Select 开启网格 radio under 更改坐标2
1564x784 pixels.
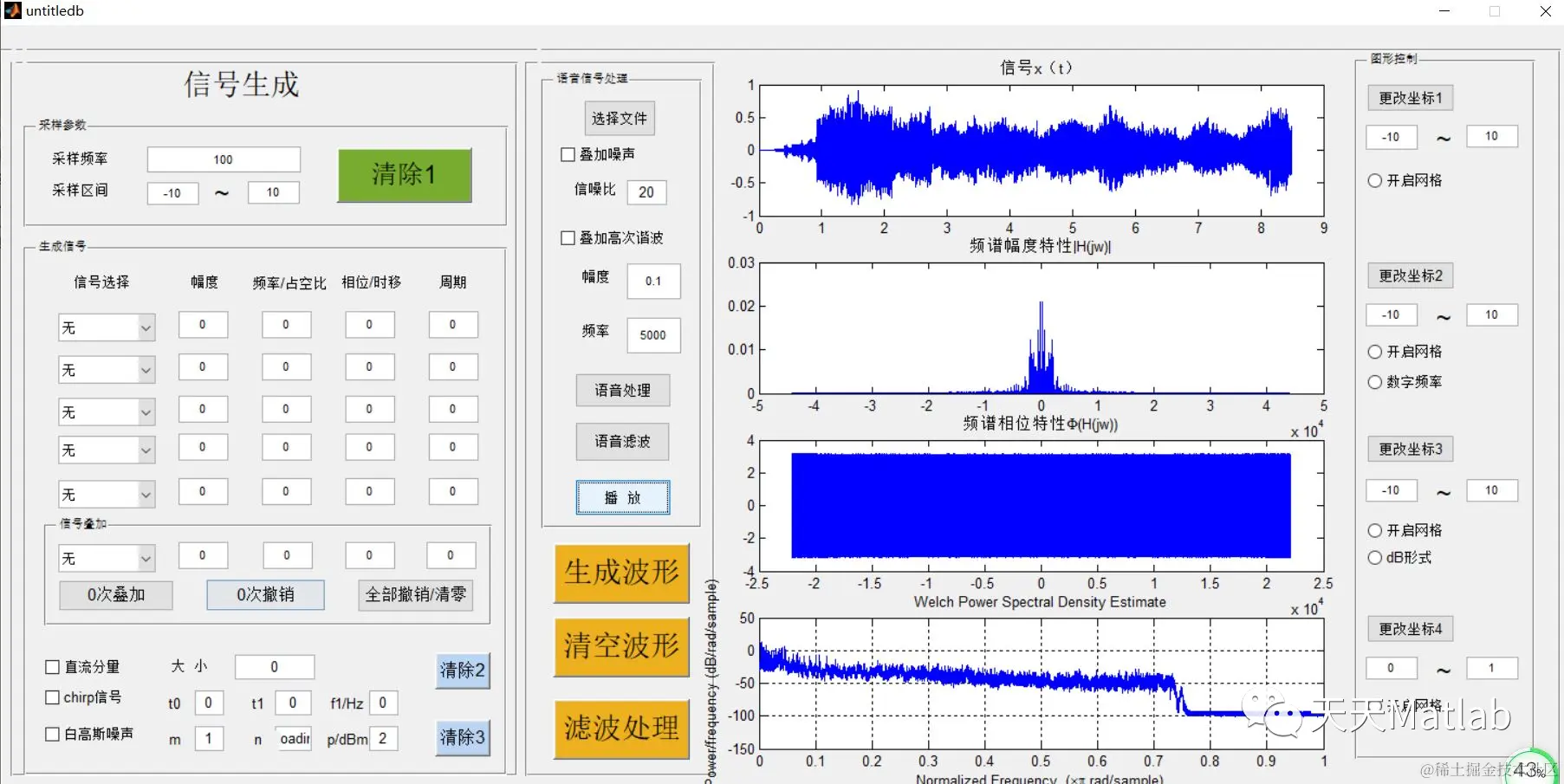click(1375, 352)
